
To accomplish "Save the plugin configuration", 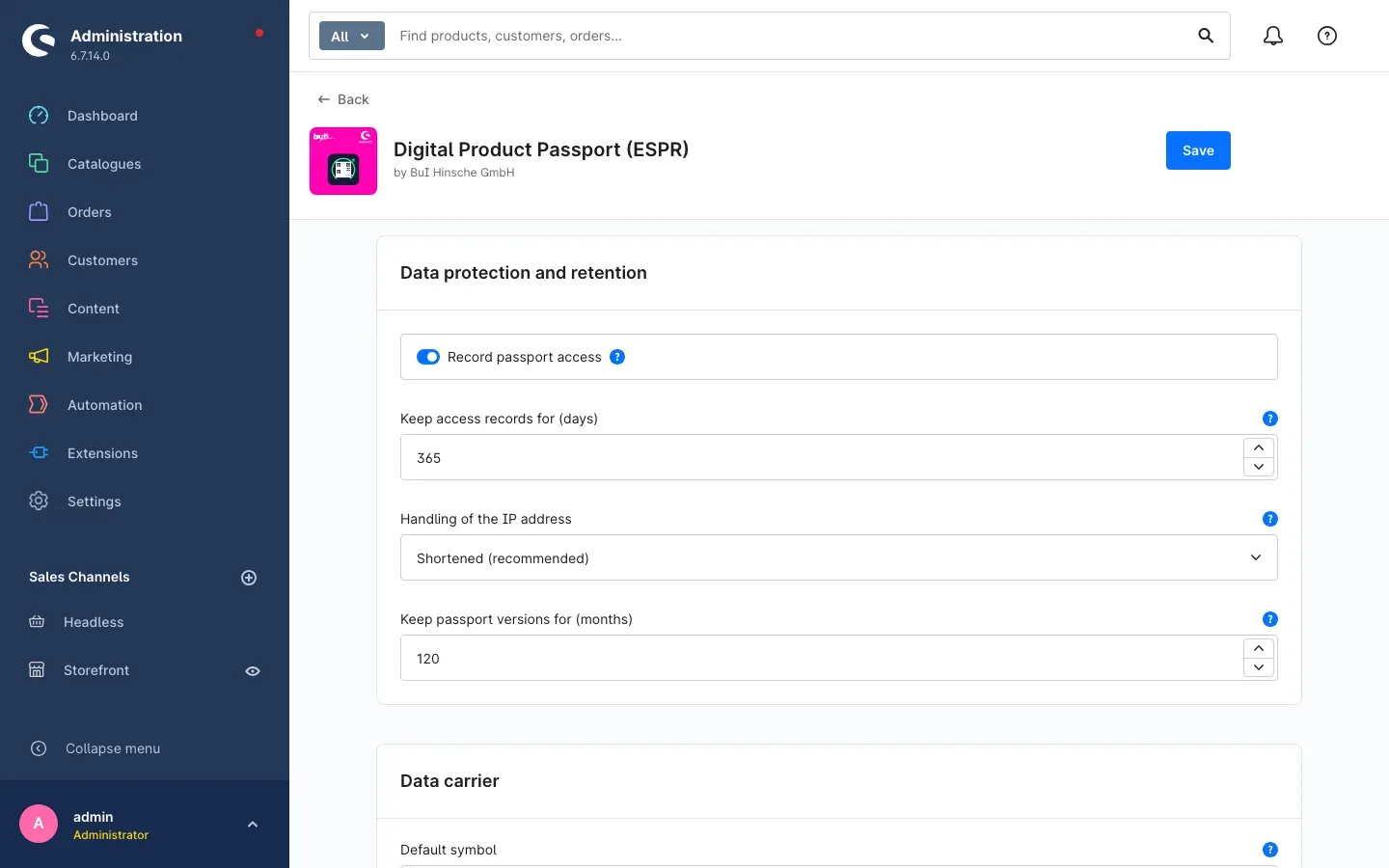I will click(1198, 150).
